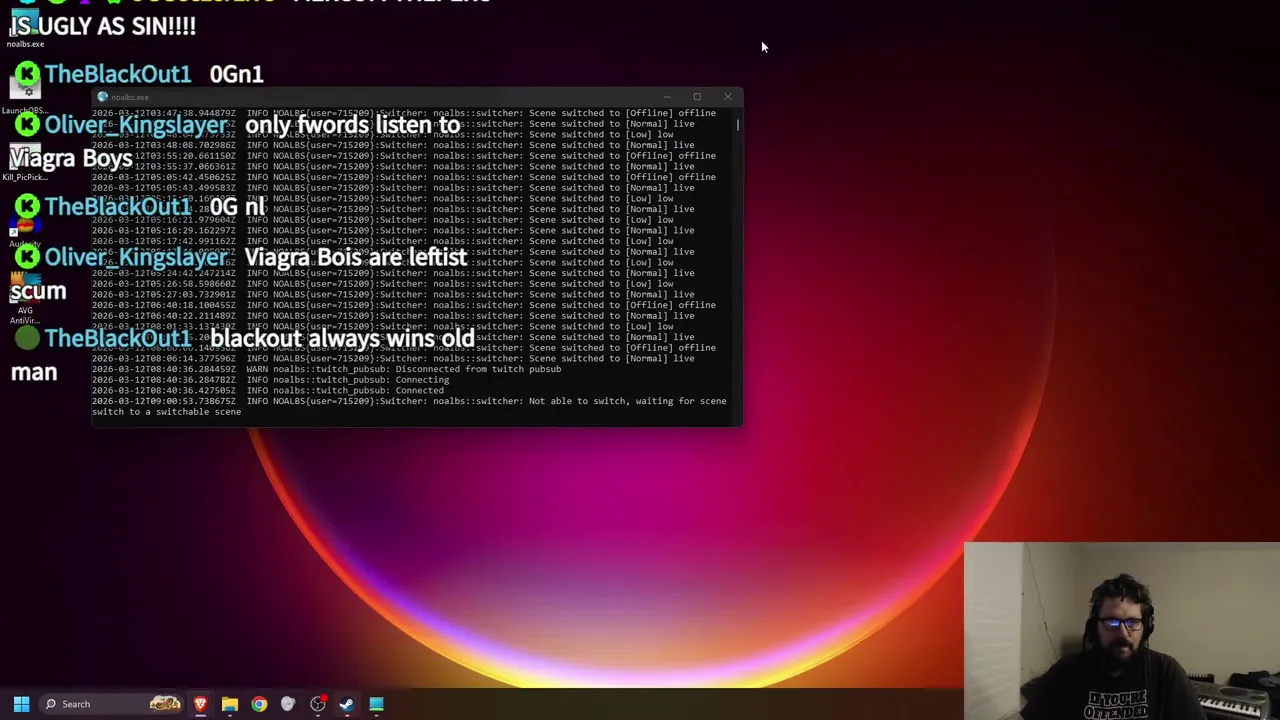Open File Explorer from the taskbar

click(230, 704)
